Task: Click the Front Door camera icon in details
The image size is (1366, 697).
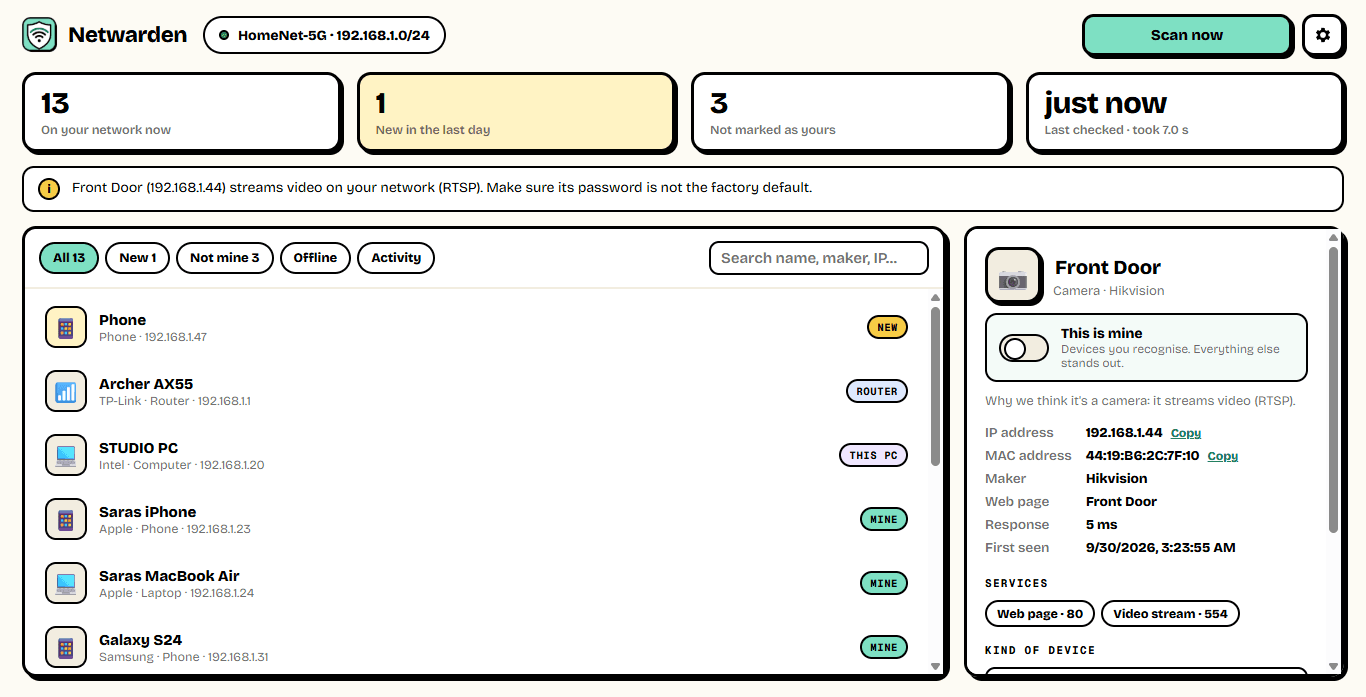Action: click(x=1013, y=277)
